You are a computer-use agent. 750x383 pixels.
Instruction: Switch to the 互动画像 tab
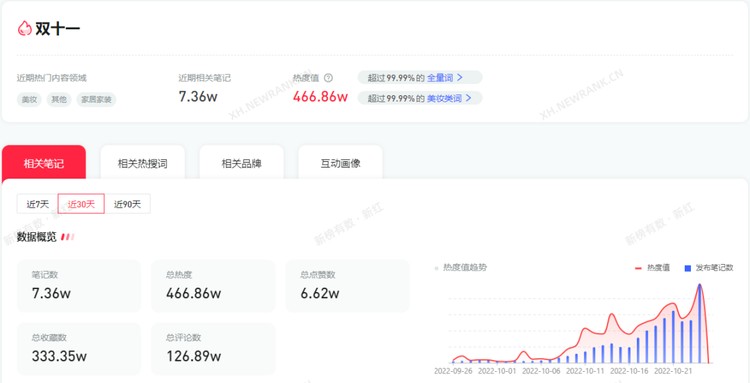point(341,163)
